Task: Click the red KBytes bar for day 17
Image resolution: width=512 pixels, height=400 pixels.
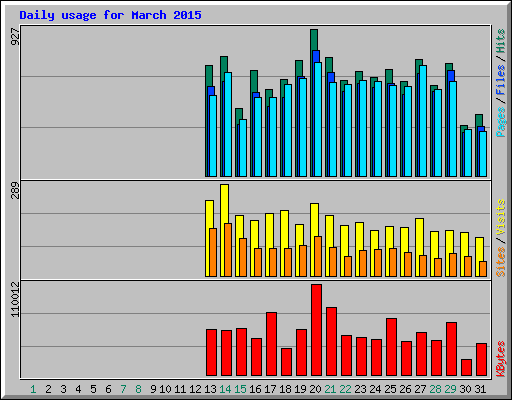Action: click(x=271, y=344)
